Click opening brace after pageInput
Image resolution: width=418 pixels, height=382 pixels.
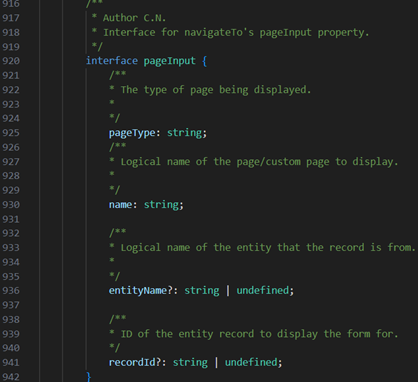coord(204,61)
